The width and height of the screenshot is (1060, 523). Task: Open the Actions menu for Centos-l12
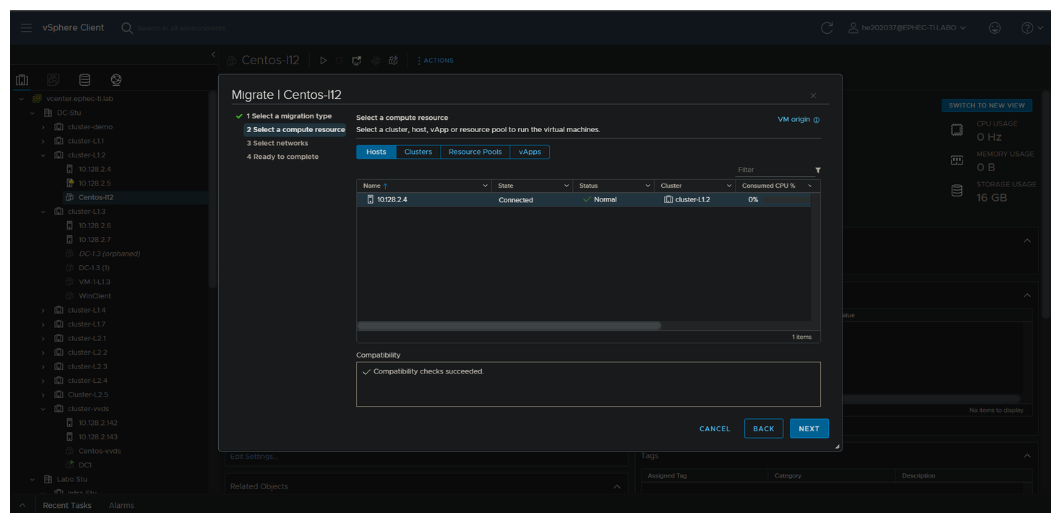point(435,60)
